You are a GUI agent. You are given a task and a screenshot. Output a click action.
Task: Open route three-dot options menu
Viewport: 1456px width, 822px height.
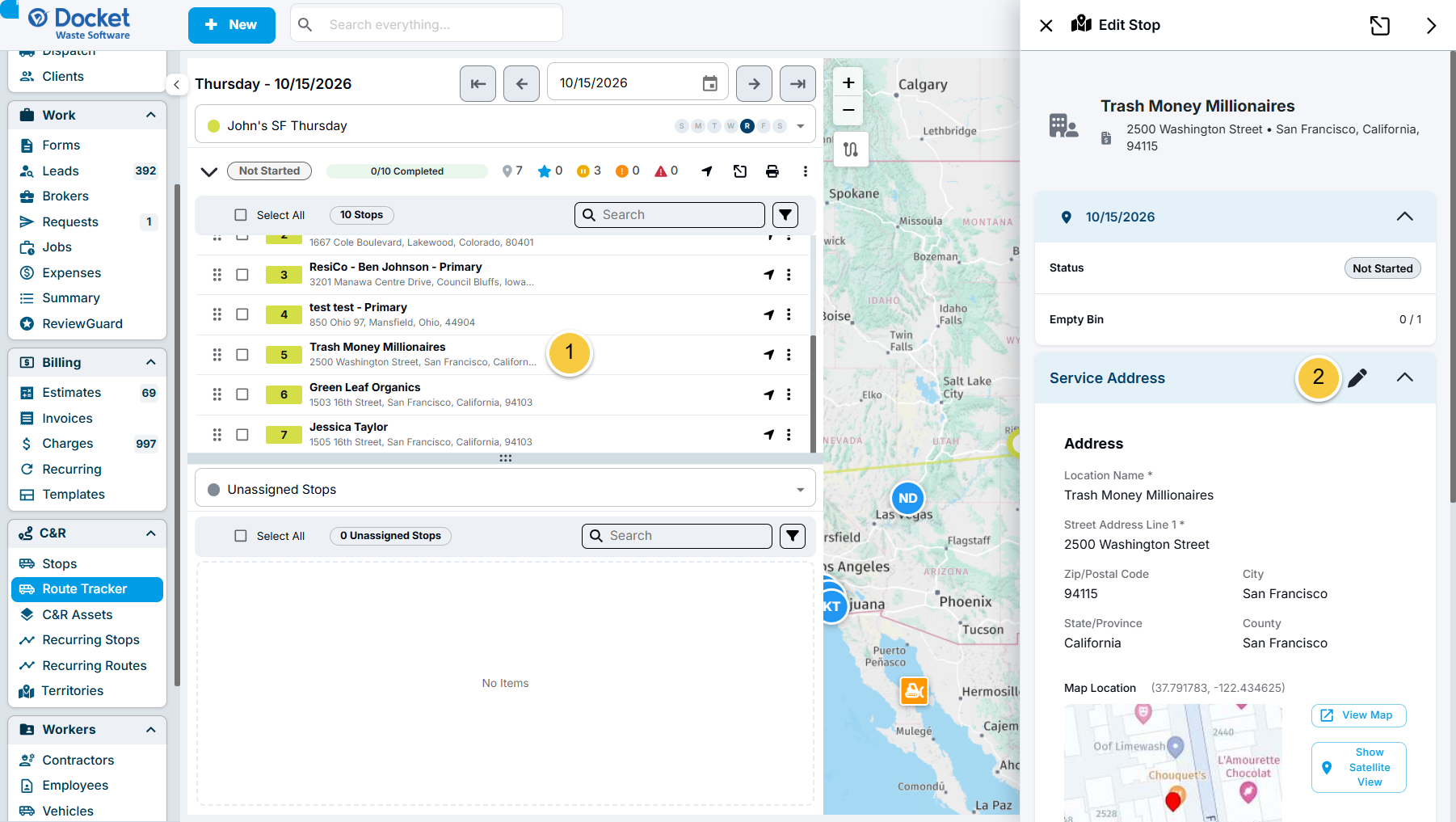[x=805, y=171]
